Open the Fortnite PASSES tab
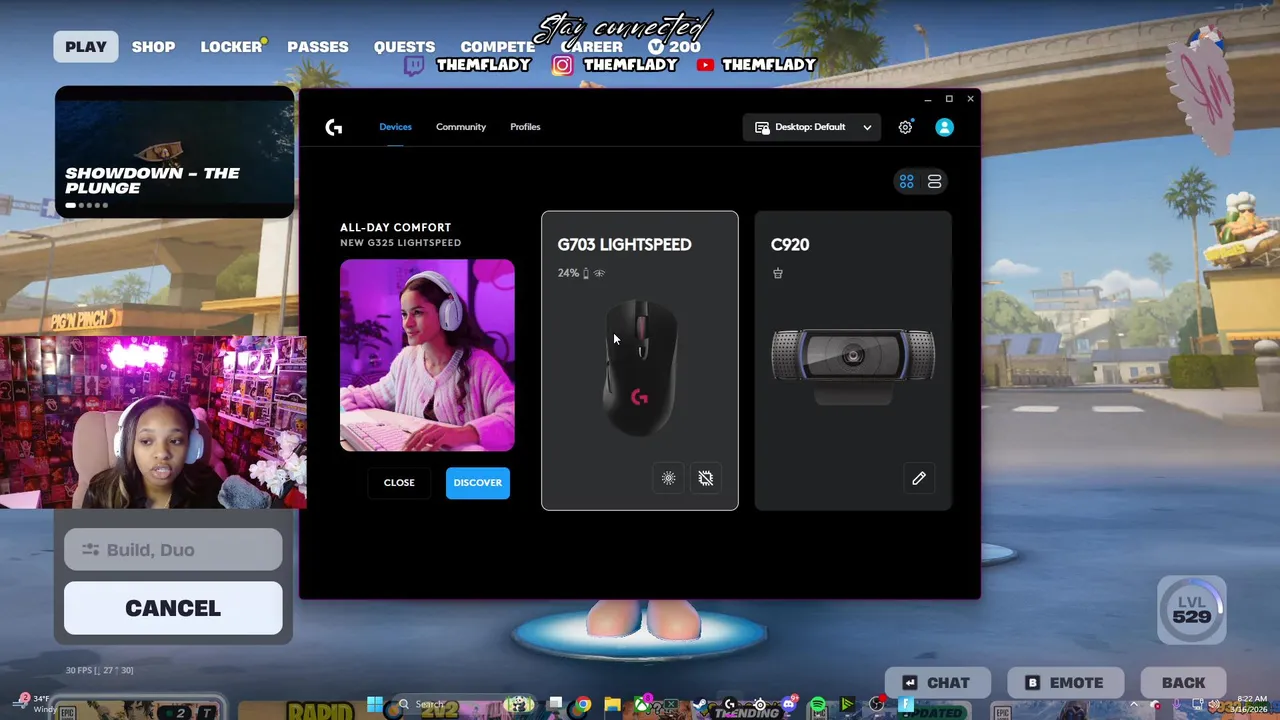 318,47
